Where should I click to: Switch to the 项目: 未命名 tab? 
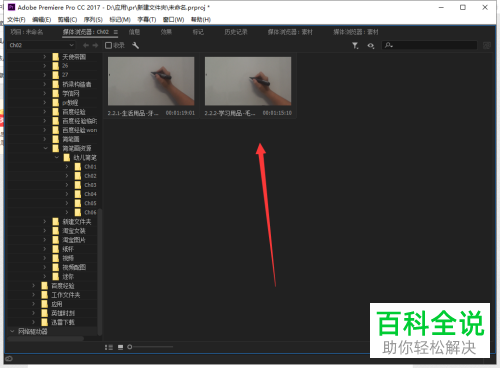point(26,32)
